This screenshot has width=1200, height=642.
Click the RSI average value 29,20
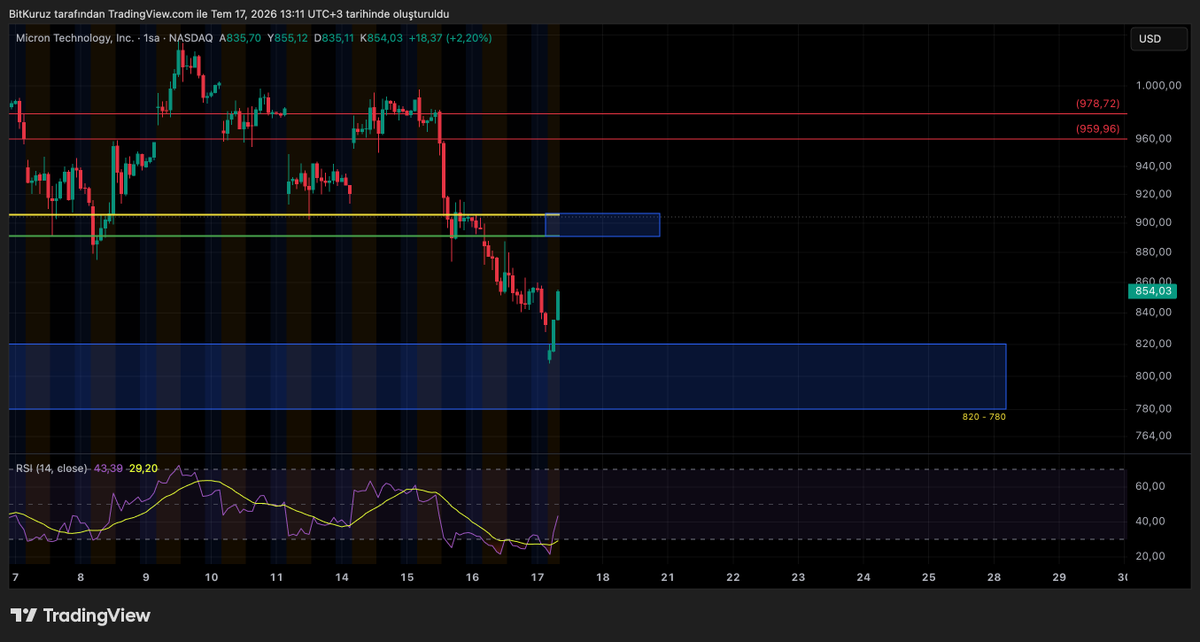(x=143, y=468)
